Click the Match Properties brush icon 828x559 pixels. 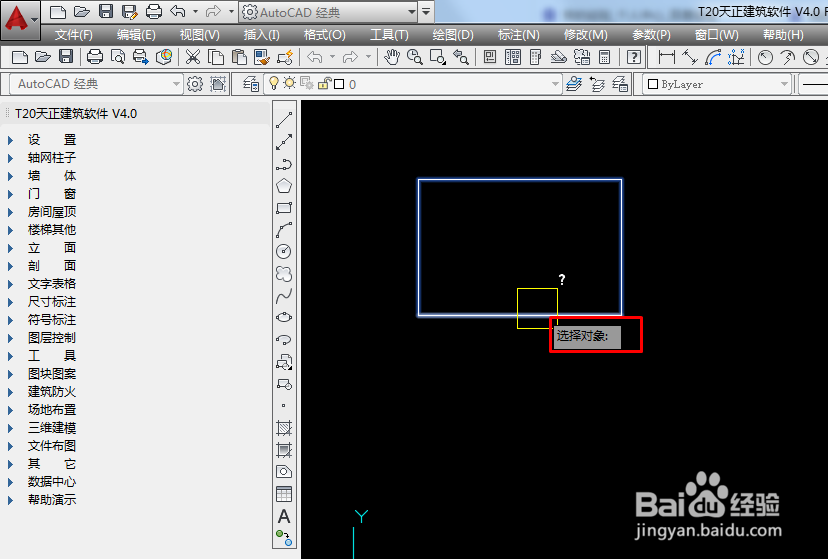click(x=262, y=56)
